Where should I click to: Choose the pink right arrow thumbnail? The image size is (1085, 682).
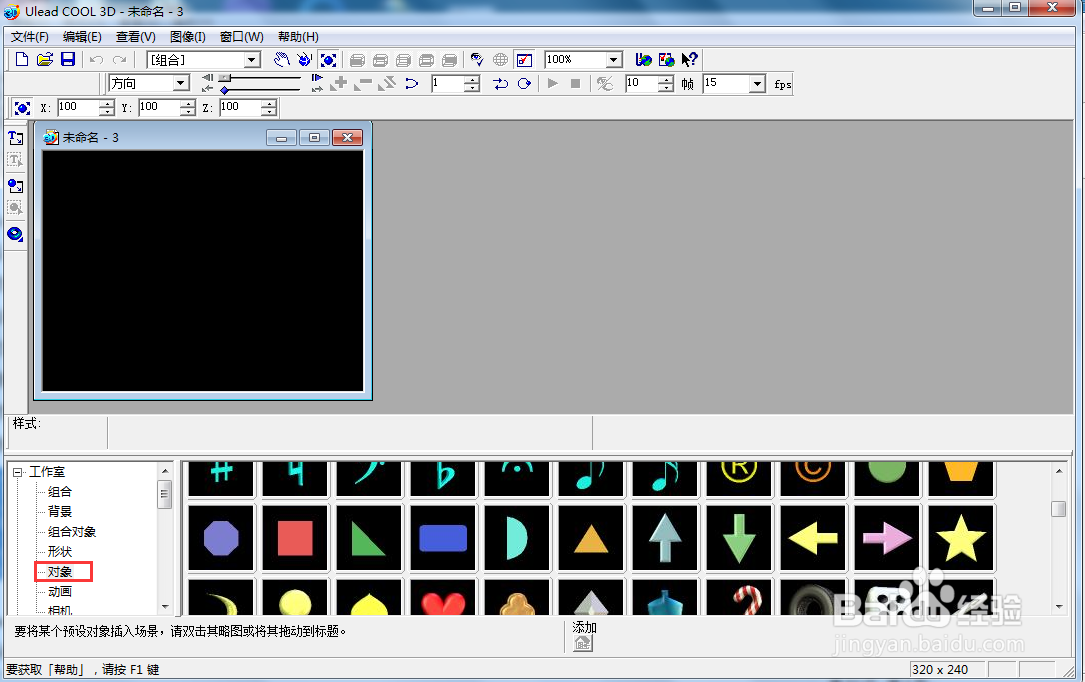(887, 538)
